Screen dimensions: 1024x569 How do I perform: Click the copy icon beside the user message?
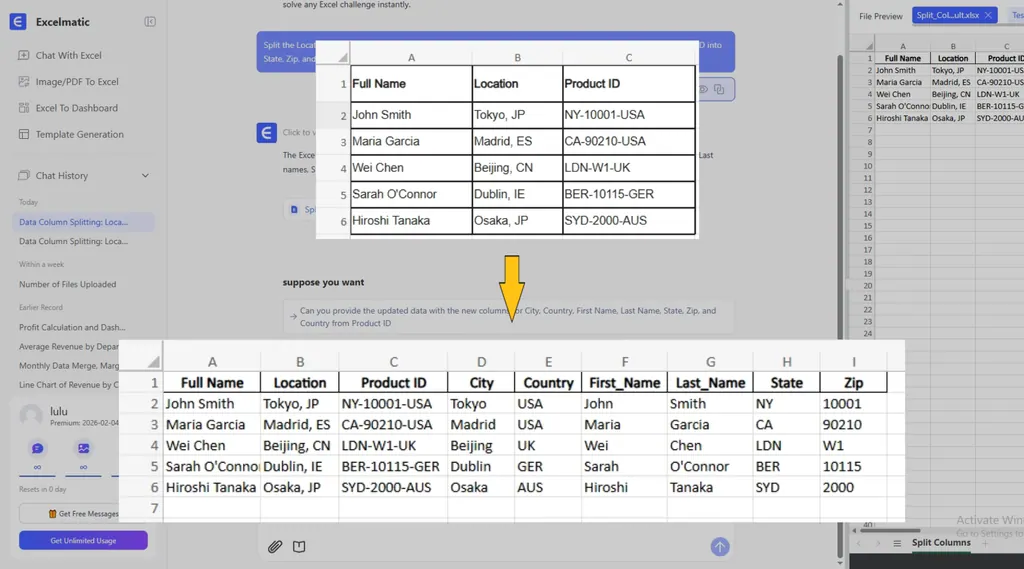click(x=719, y=89)
